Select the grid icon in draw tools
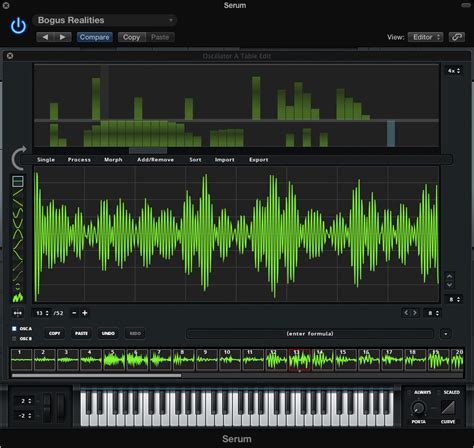Viewport: 474px width, 448px height. (x=18, y=181)
